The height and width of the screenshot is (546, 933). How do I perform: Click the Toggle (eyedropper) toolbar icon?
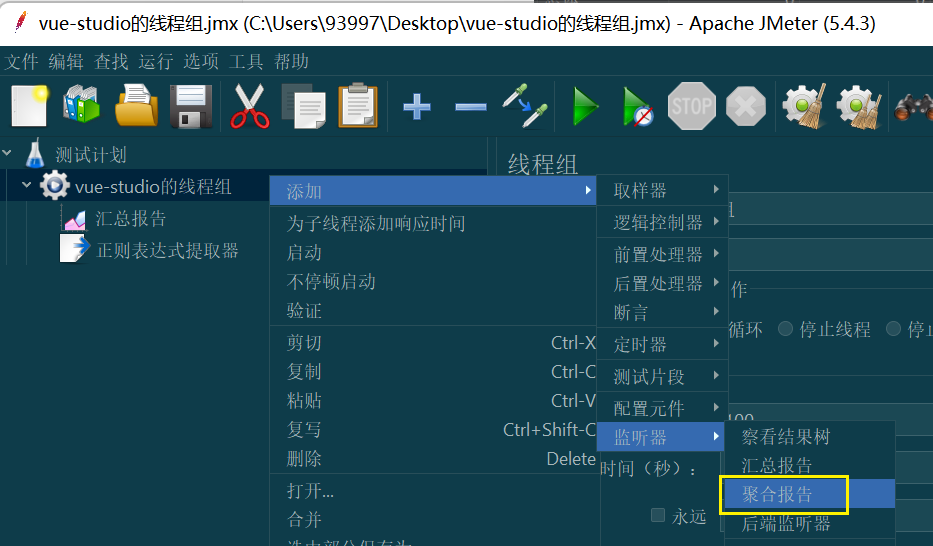[525, 106]
